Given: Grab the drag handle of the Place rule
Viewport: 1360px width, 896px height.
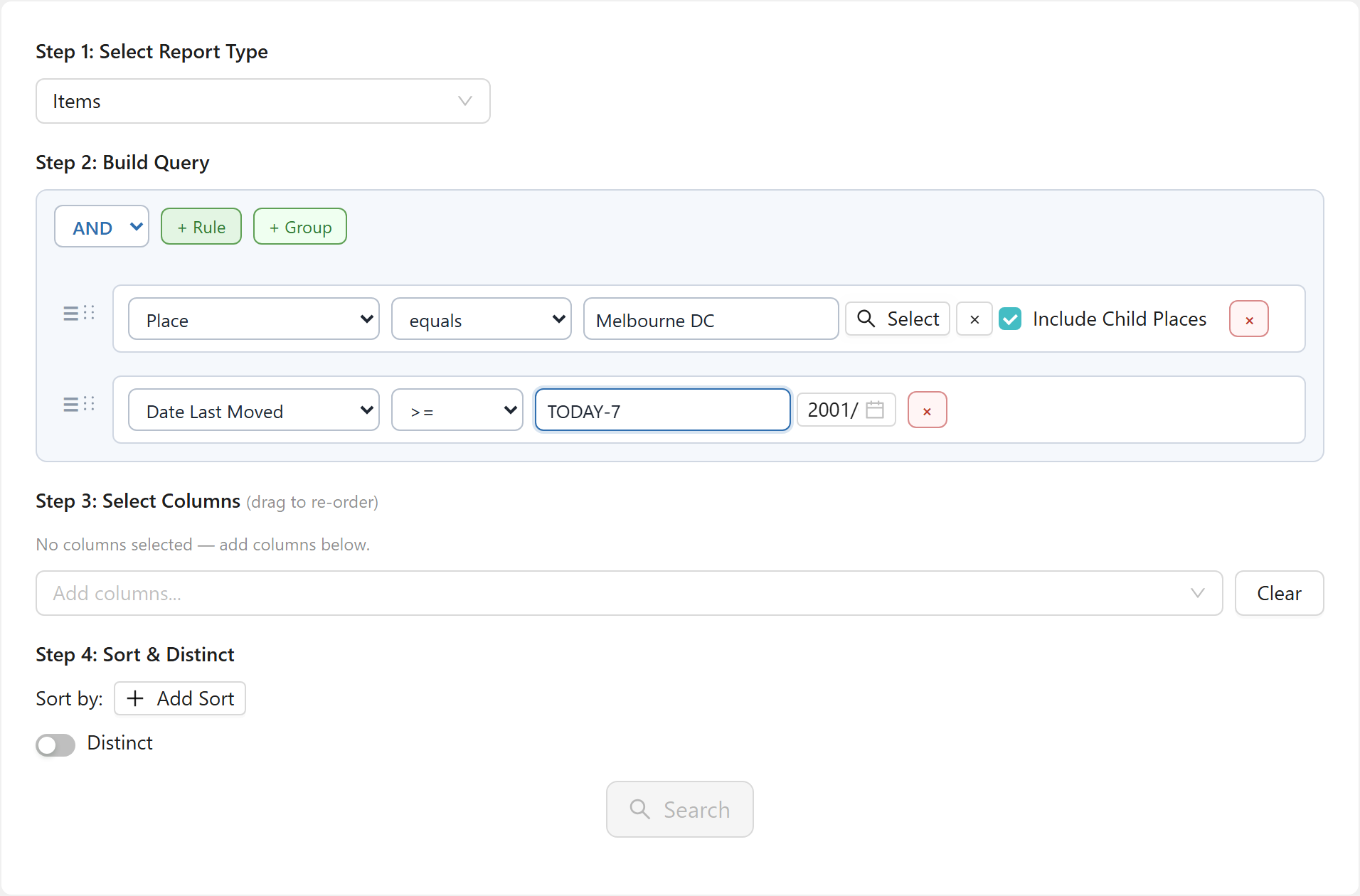Looking at the screenshot, I should 79,314.
